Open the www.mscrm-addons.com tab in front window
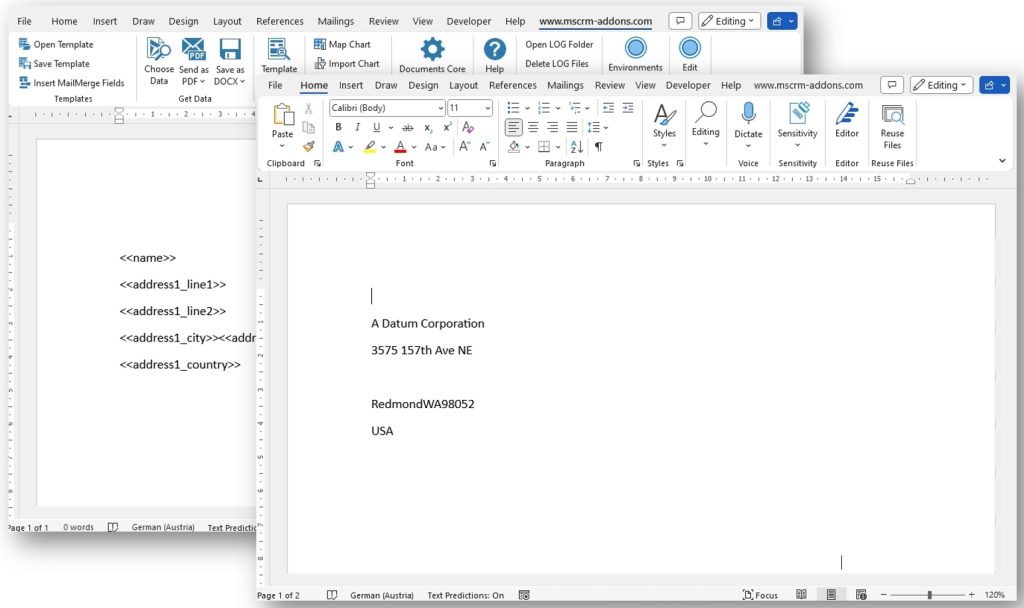This screenshot has height=608, width=1024. click(808, 85)
